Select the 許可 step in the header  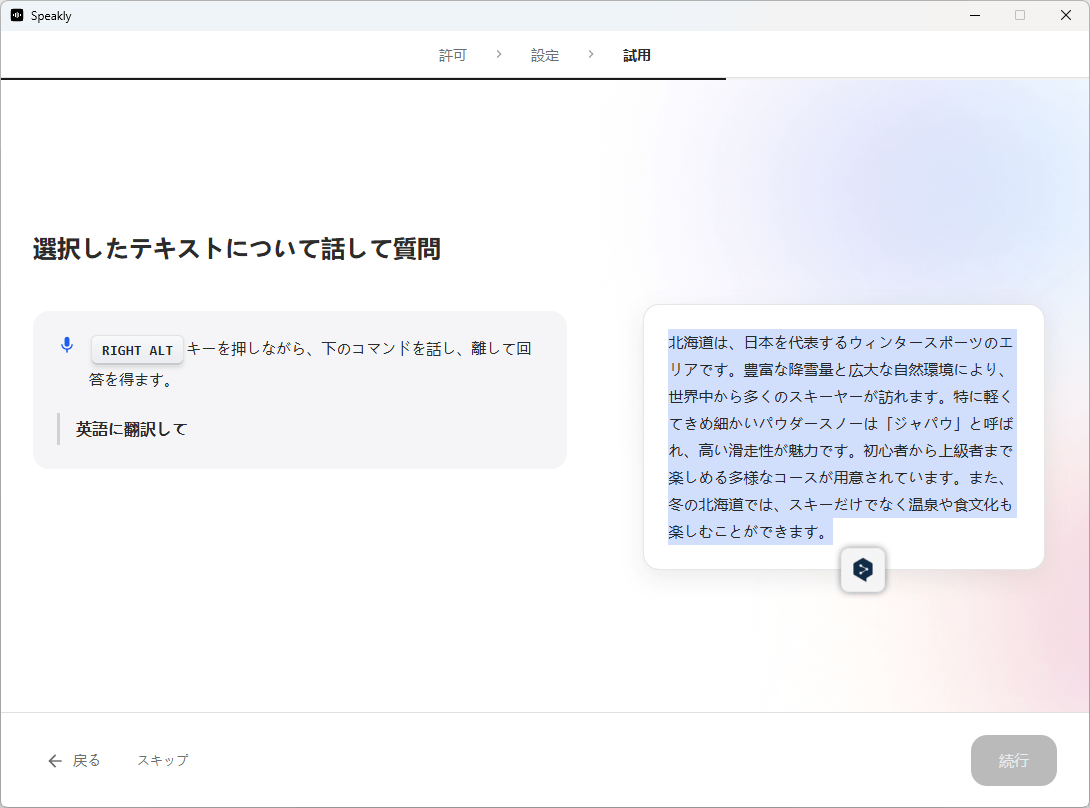(x=452, y=56)
